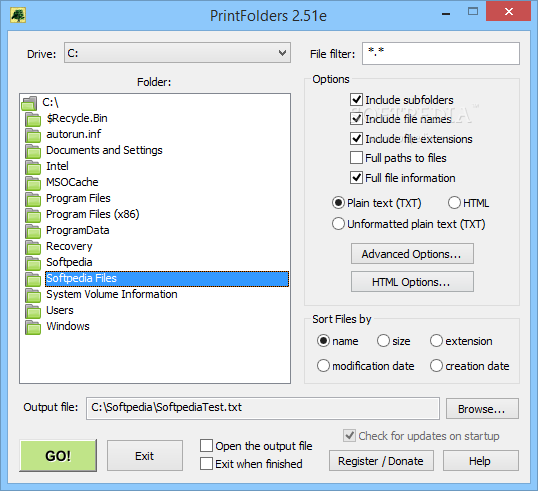
Task: Click the ProgramData folder icon
Action: point(33,231)
